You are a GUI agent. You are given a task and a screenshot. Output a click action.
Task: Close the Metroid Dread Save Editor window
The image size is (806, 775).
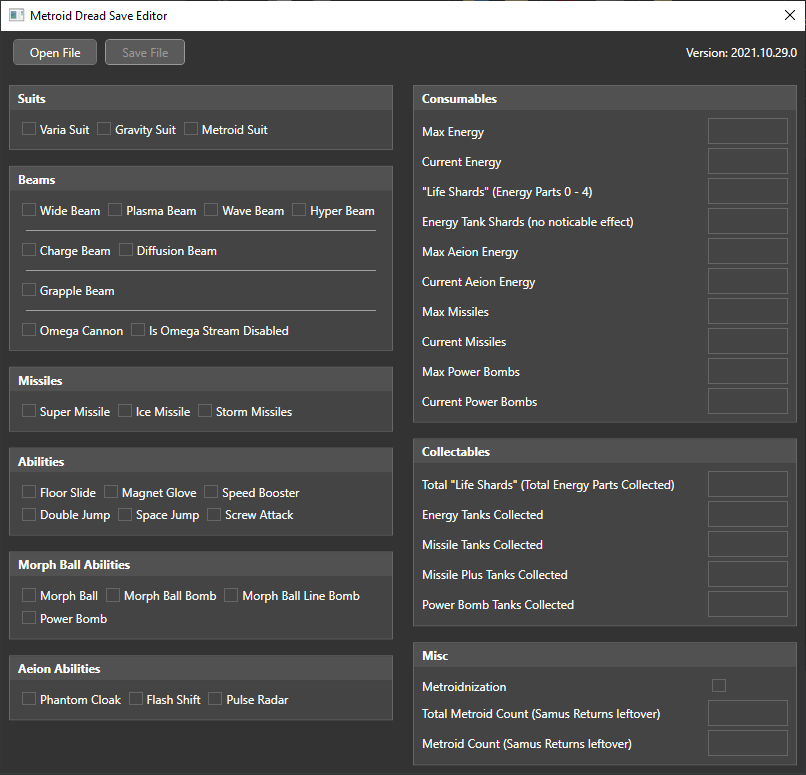789,15
